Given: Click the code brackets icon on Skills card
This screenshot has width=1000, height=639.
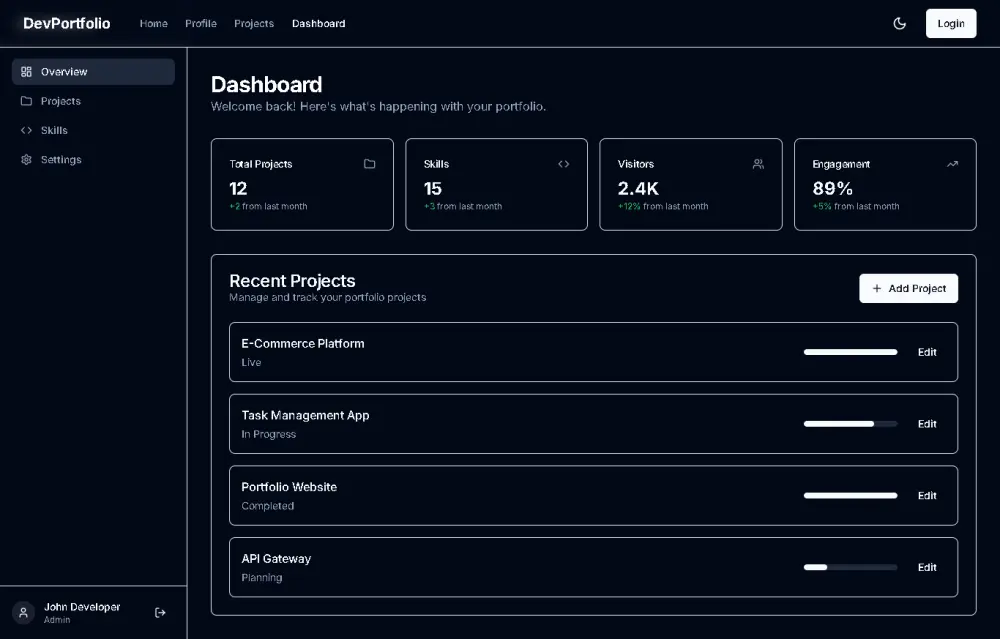Looking at the screenshot, I should point(563,164).
